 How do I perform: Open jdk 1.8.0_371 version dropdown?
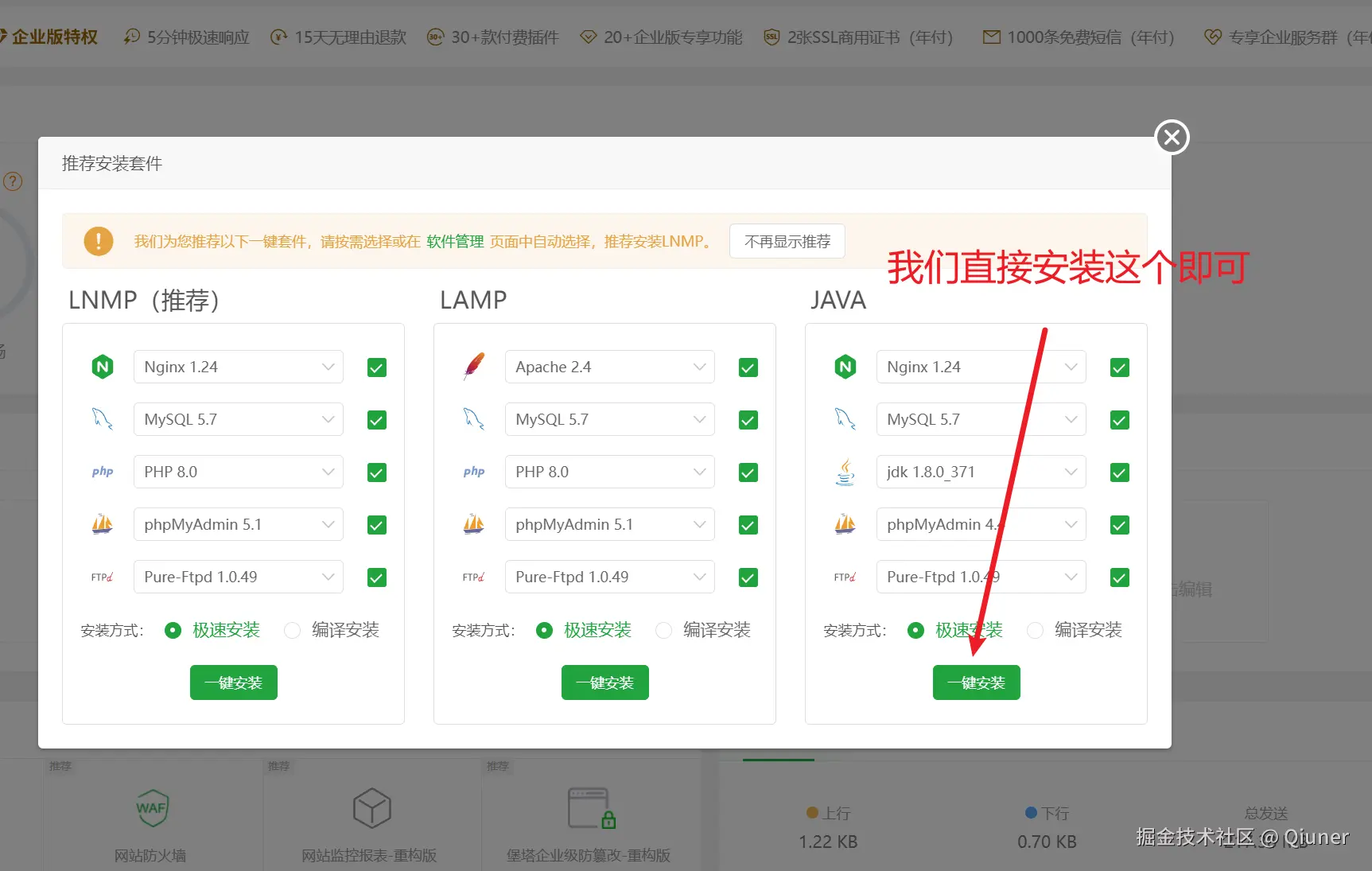981,472
